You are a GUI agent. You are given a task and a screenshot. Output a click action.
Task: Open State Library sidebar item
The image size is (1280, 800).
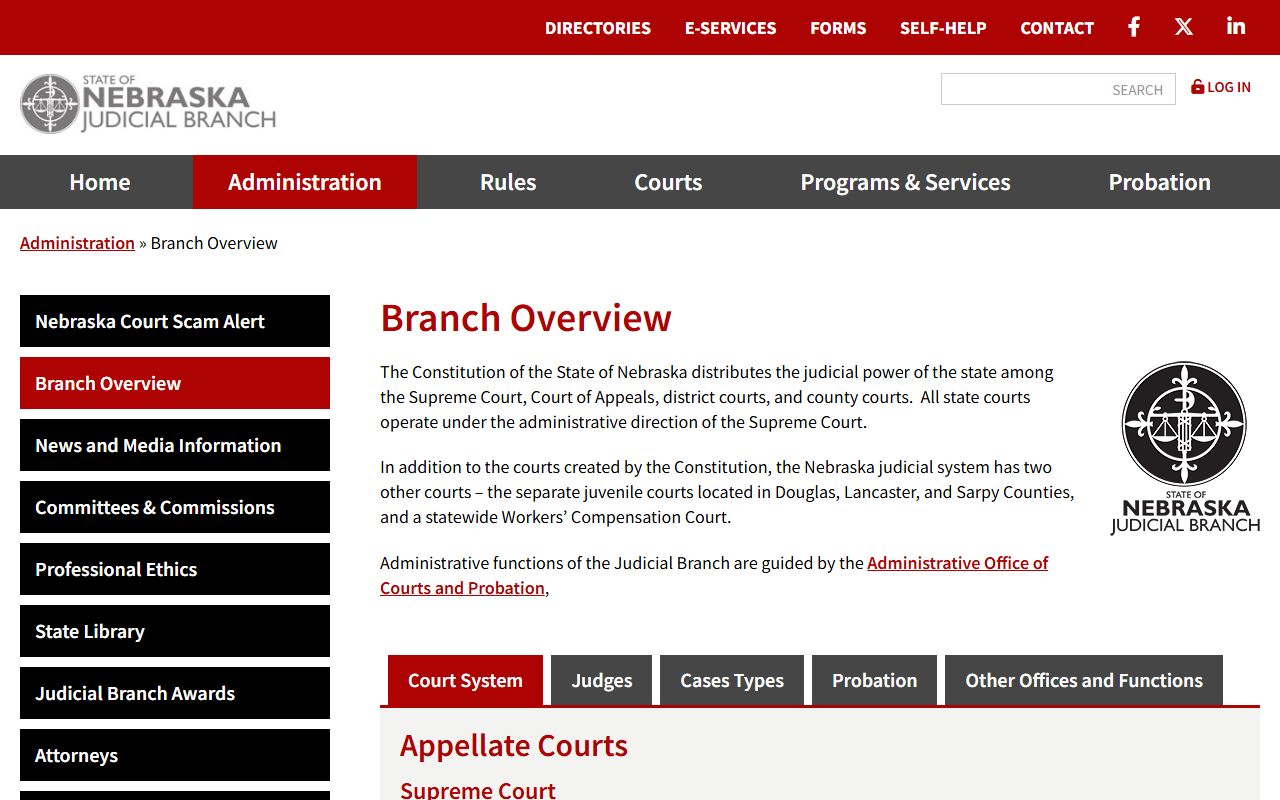tap(175, 631)
